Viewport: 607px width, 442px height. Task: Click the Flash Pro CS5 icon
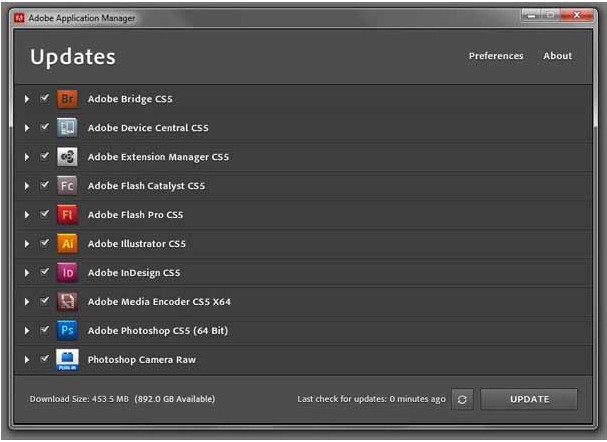point(67,215)
